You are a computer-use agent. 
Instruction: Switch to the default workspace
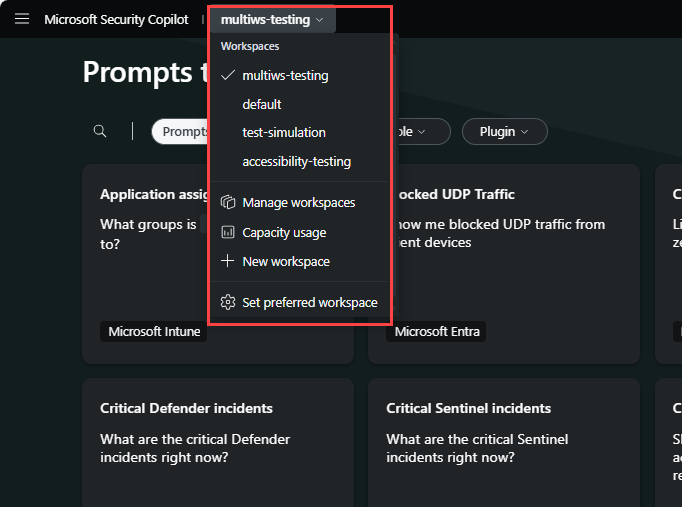(262, 104)
